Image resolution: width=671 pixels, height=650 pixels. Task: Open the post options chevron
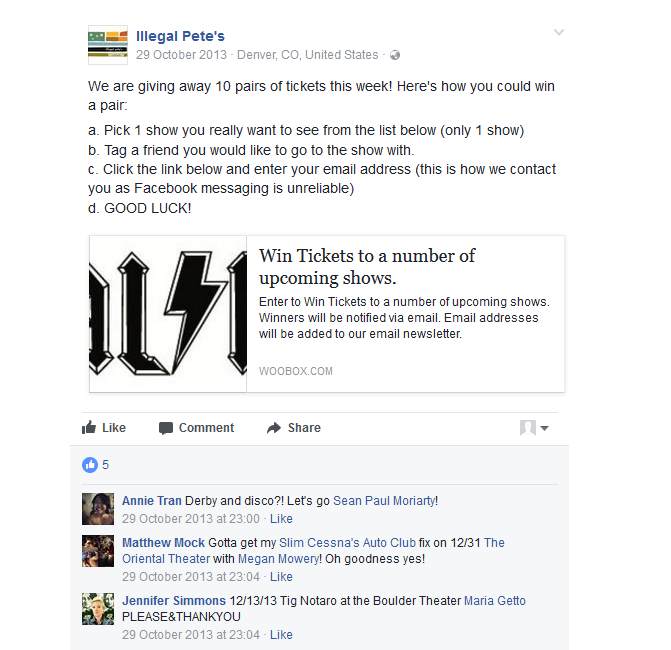pos(558,32)
